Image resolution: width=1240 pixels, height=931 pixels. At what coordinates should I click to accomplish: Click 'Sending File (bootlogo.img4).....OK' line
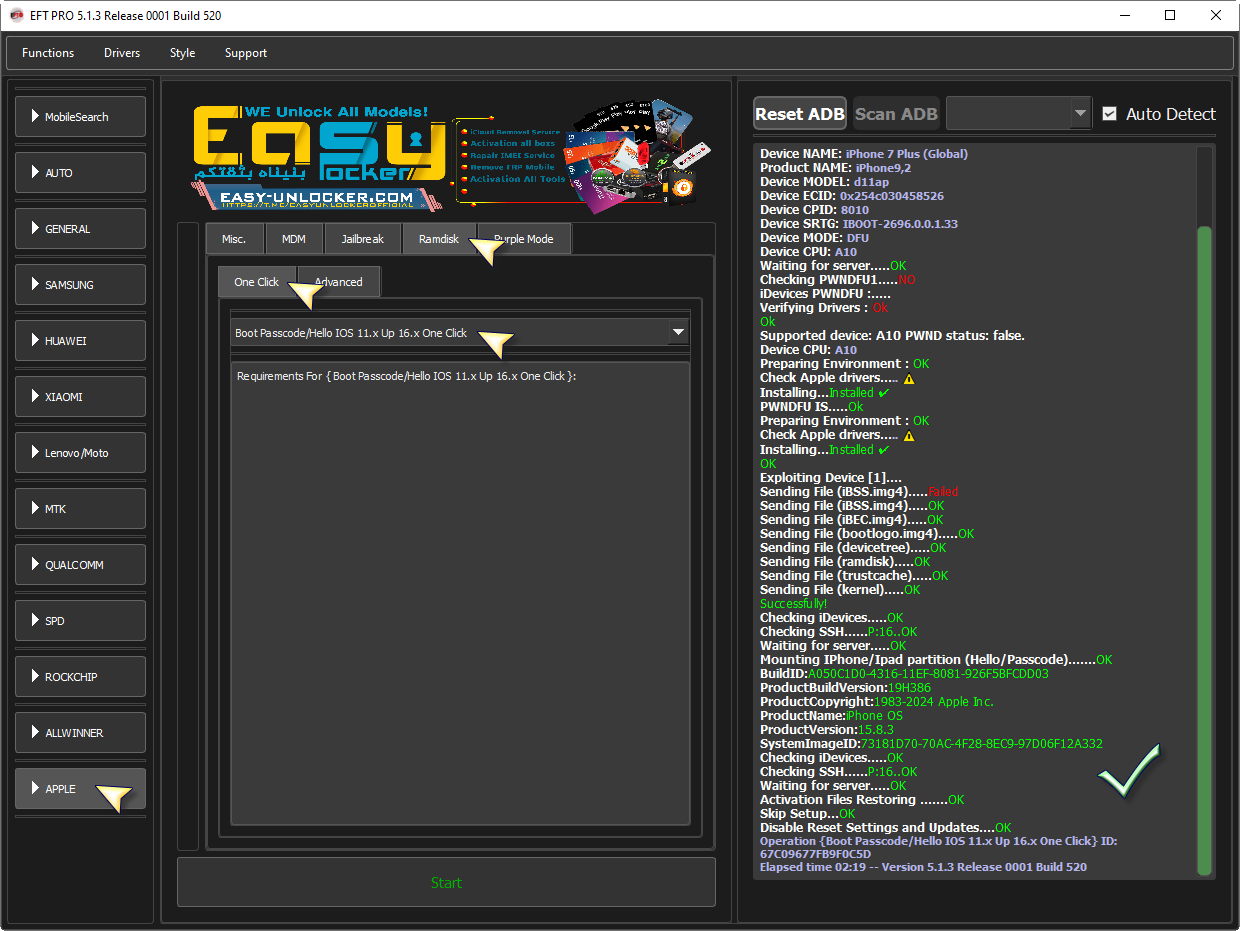(x=867, y=534)
